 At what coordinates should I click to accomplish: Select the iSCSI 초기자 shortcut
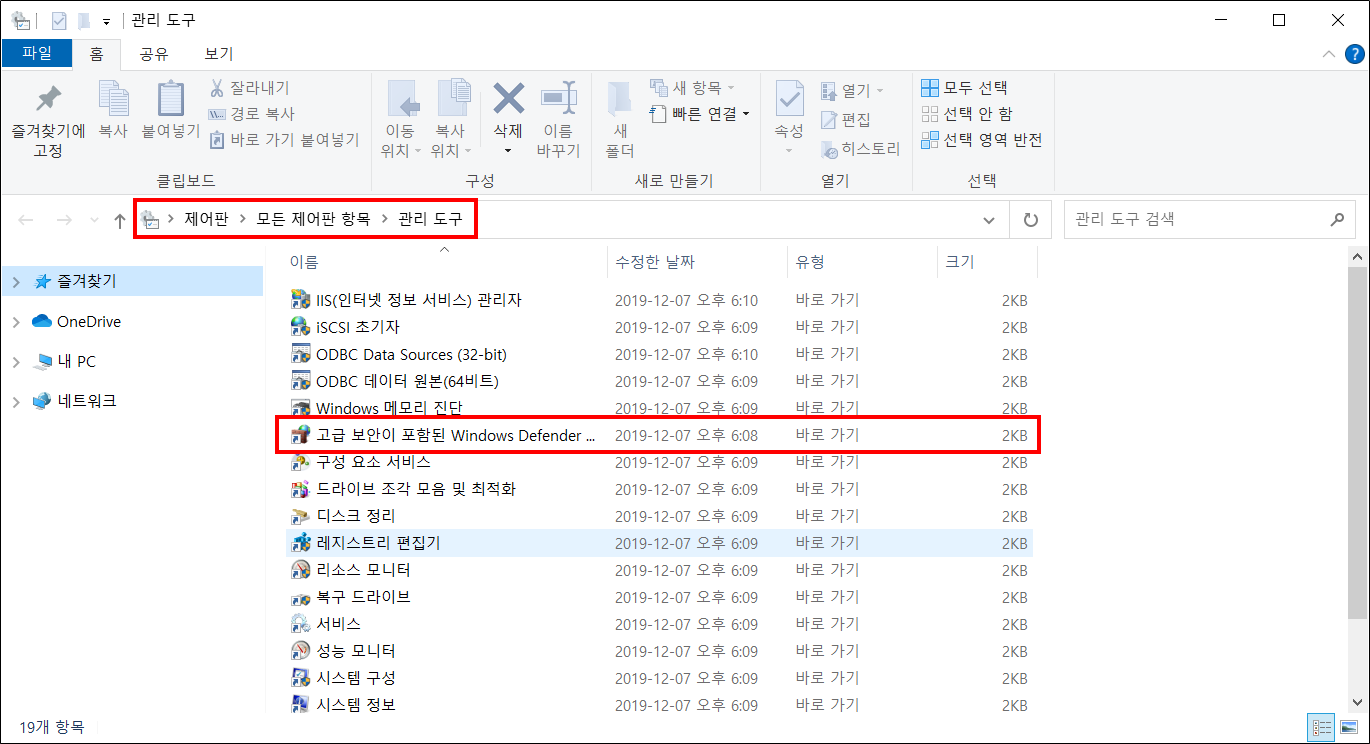pos(658,327)
